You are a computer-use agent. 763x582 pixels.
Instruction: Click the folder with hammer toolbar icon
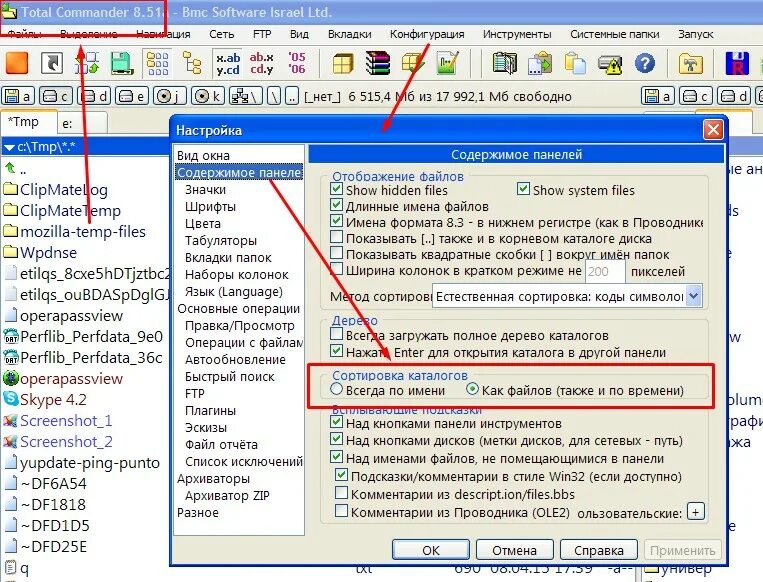(690, 63)
